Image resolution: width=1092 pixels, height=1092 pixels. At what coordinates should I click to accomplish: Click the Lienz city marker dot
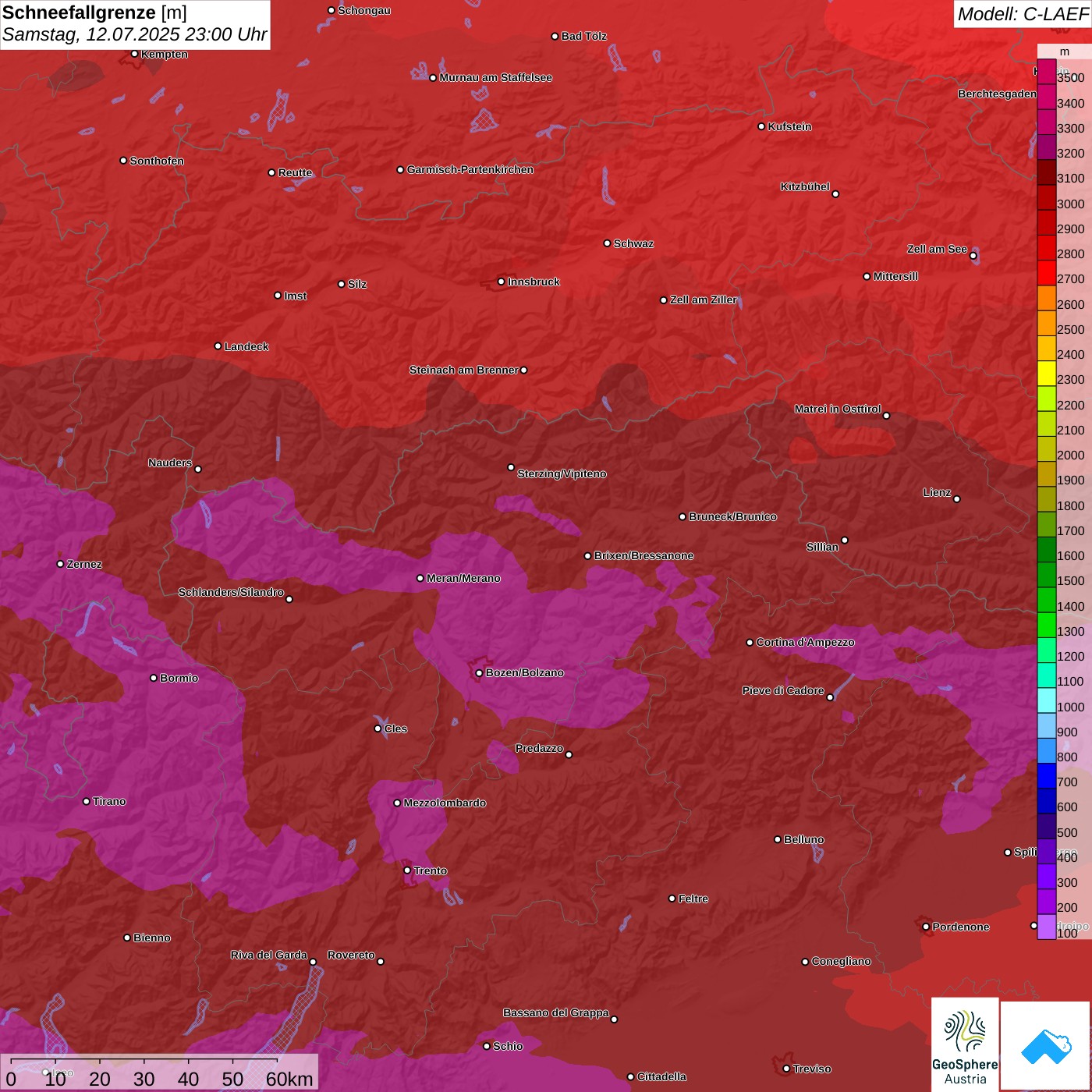957,498
